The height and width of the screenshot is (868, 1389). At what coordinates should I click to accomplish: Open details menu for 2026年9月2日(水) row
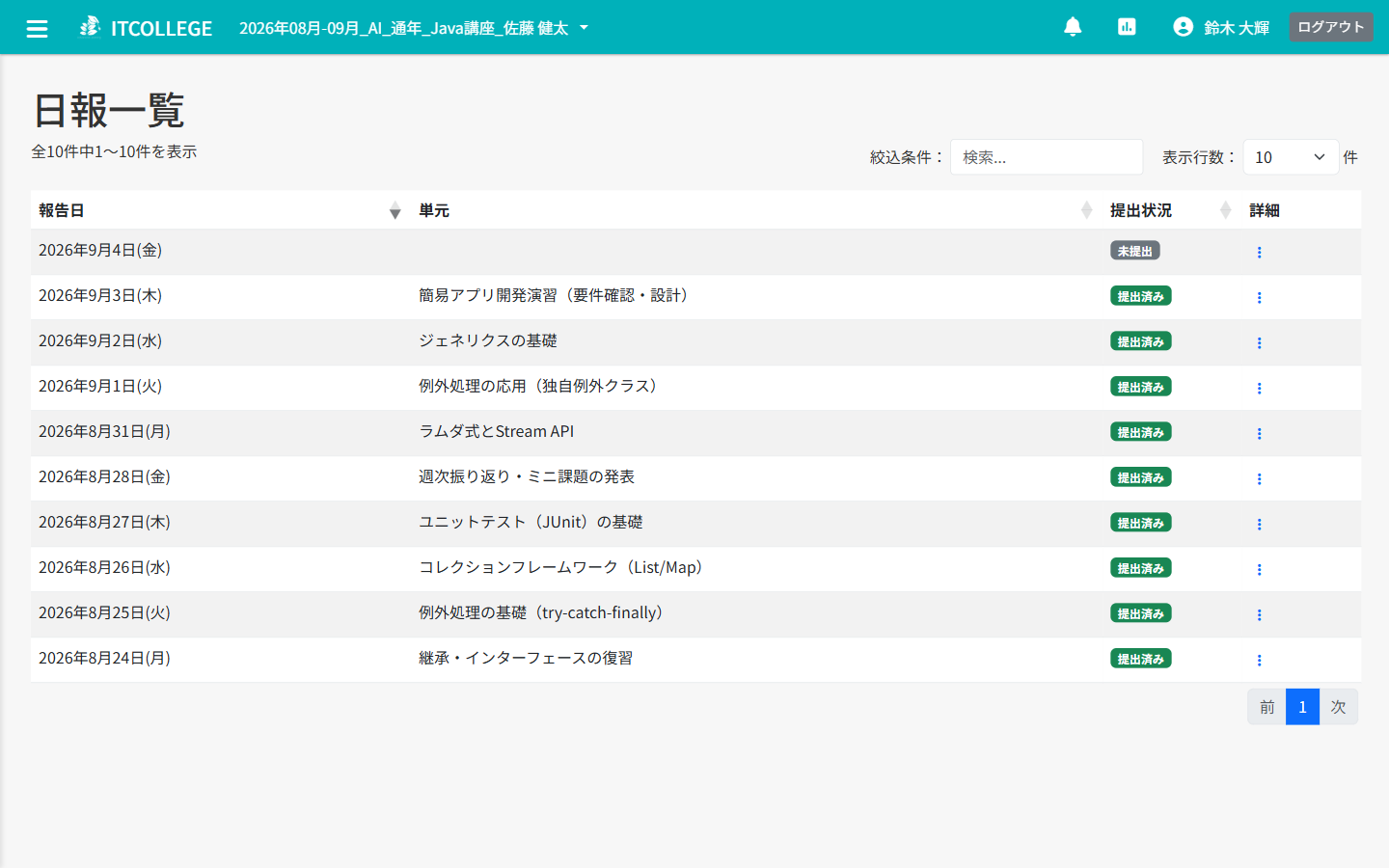coord(1259,342)
